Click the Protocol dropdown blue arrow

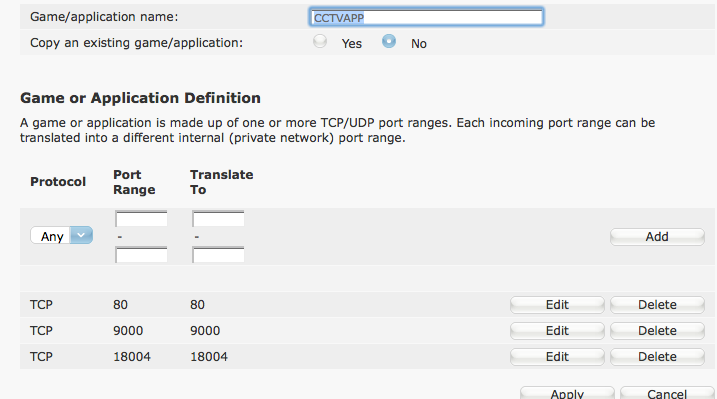(x=81, y=236)
